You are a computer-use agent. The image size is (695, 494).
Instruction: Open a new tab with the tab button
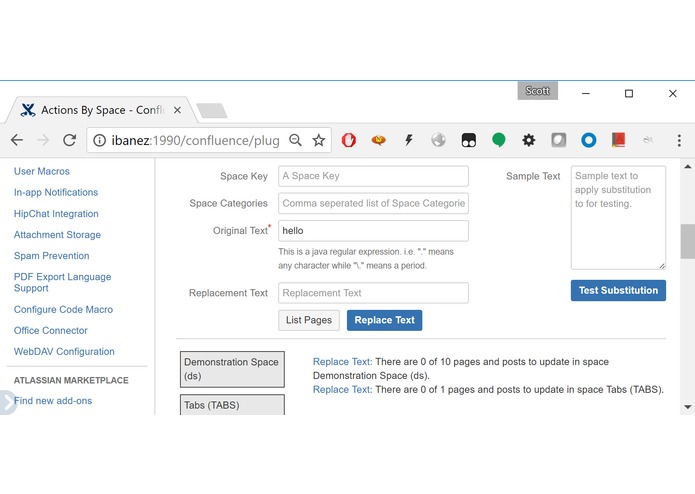pyautogui.click(x=212, y=110)
